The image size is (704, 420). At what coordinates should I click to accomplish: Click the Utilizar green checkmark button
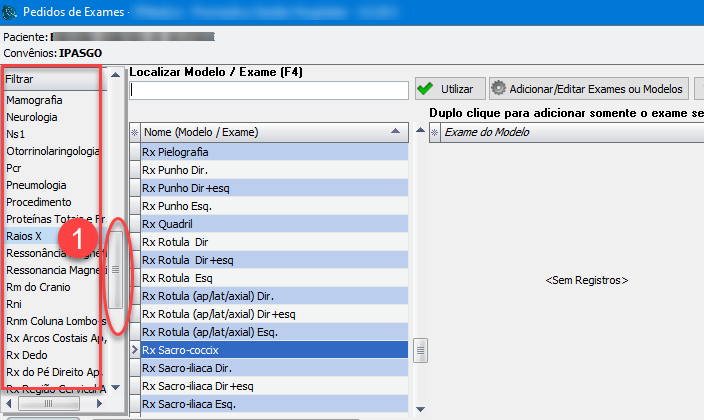(448, 88)
